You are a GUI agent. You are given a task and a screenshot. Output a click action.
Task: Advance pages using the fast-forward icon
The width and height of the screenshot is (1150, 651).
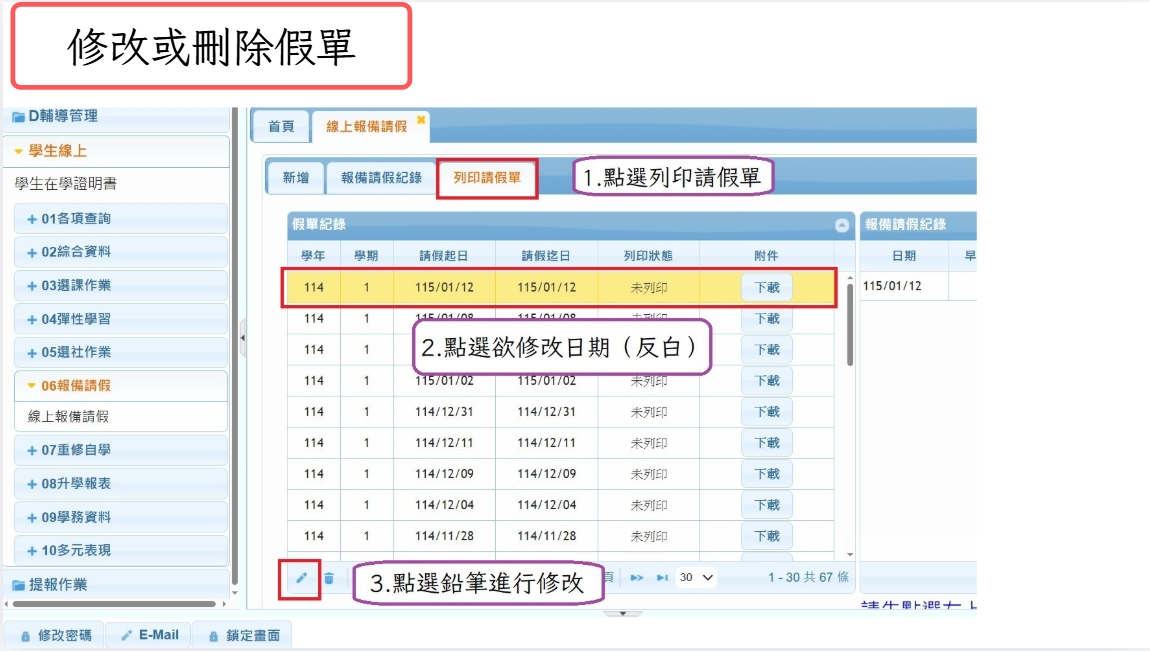point(639,576)
